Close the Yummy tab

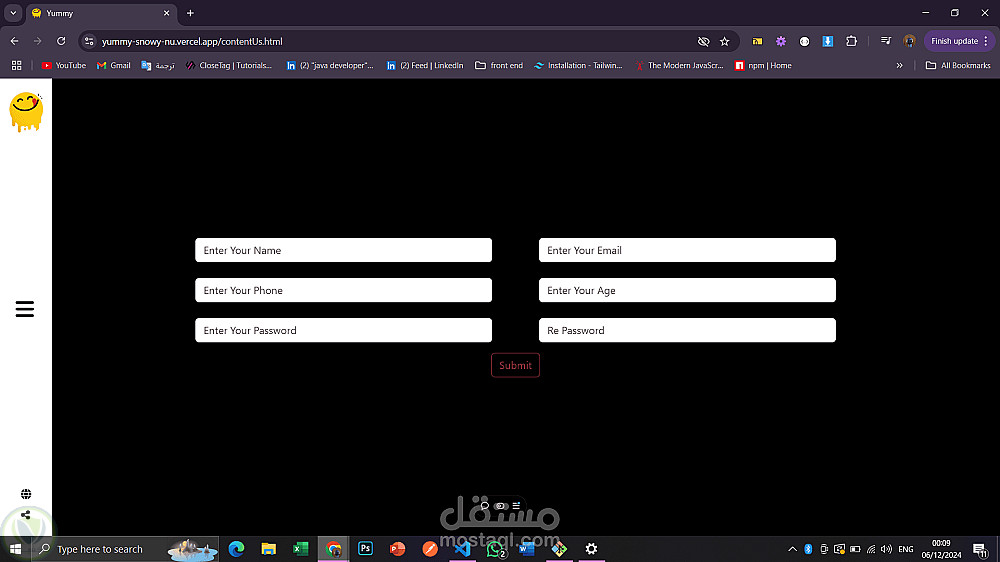(166, 13)
